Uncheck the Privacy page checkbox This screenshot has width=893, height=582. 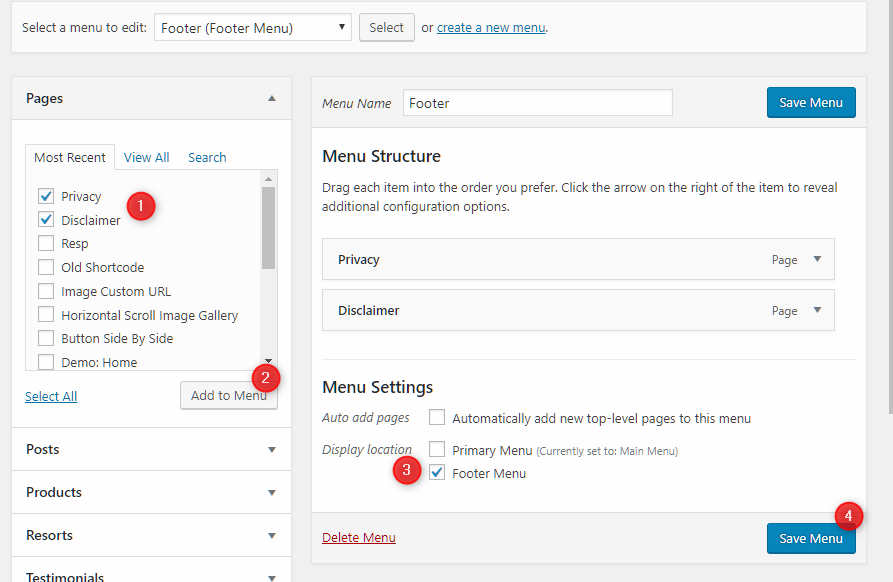pyautogui.click(x=46, y=196)
